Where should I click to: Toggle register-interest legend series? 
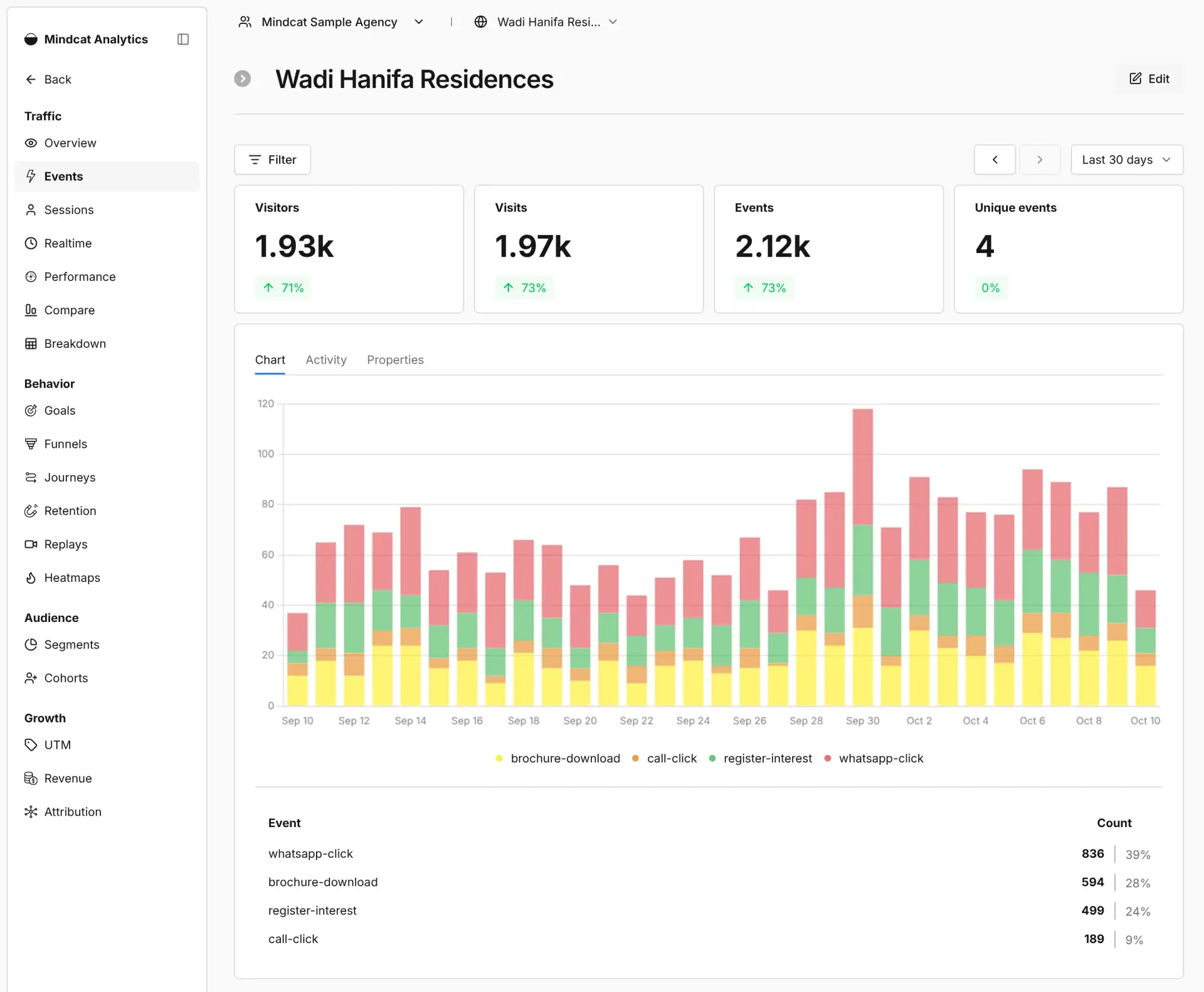click(760, 759)
